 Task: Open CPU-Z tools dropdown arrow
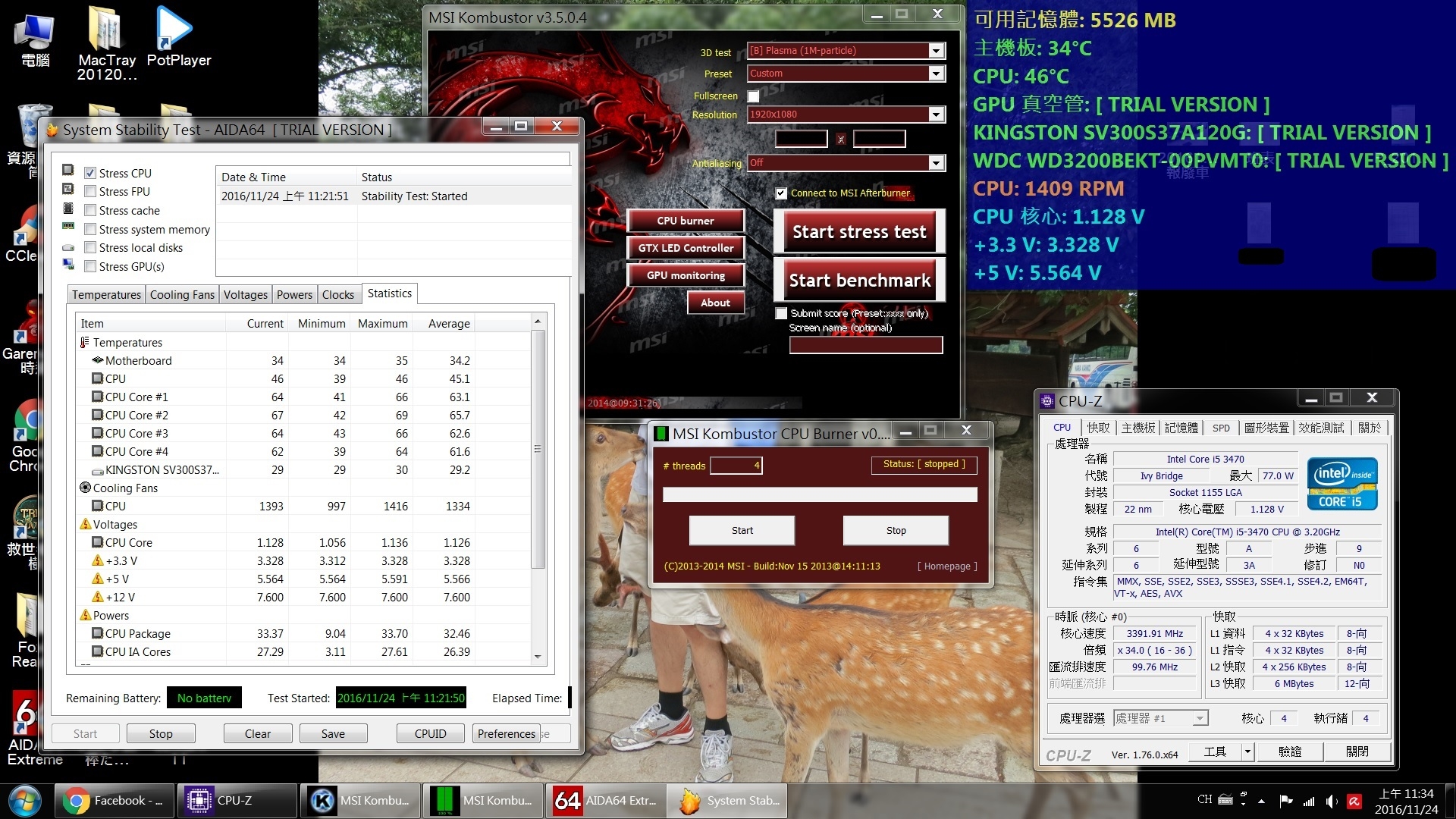pyautogui.click(x=1247, y=752)
